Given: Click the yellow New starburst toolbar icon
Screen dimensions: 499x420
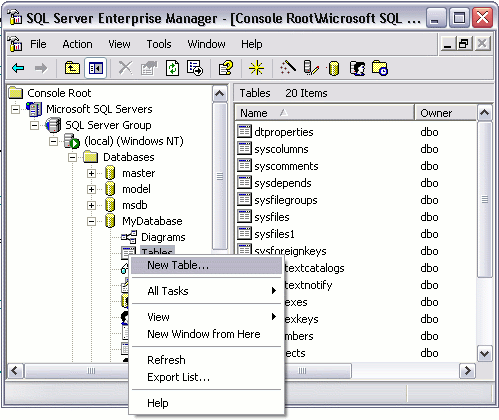Looking at the screenshot, I should click(256, 68).
